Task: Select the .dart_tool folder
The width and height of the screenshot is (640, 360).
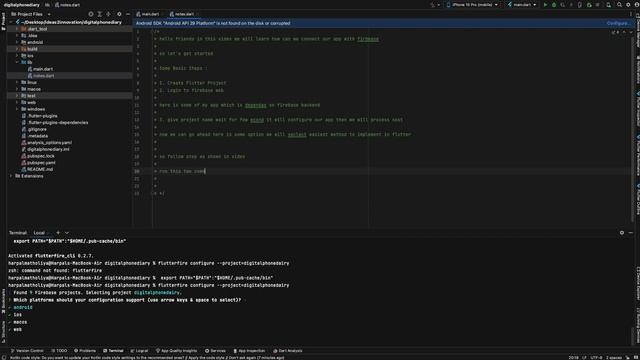Action: pos(37,29)
